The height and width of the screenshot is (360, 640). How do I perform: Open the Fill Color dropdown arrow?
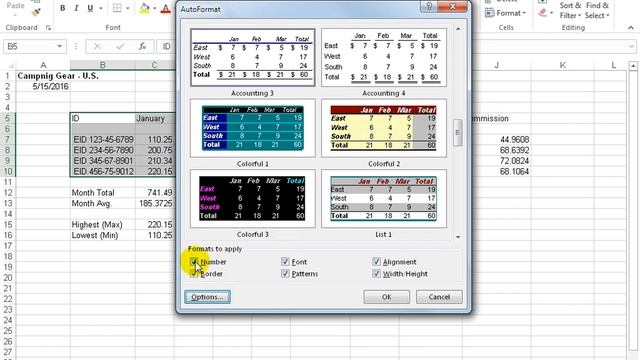coord(154,8)
